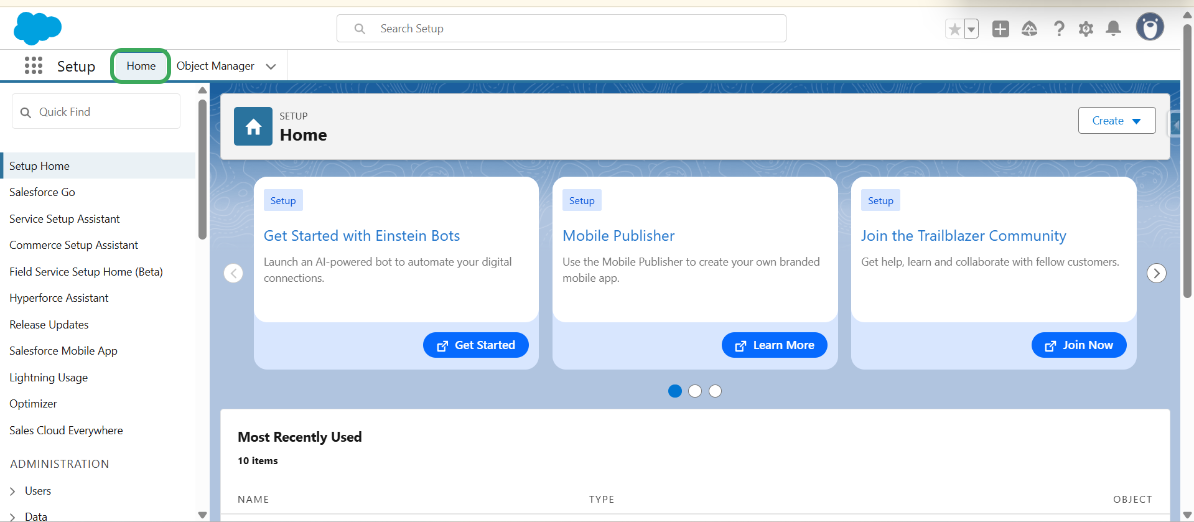Open Hyperforce Assistant

tap(59, 298)
